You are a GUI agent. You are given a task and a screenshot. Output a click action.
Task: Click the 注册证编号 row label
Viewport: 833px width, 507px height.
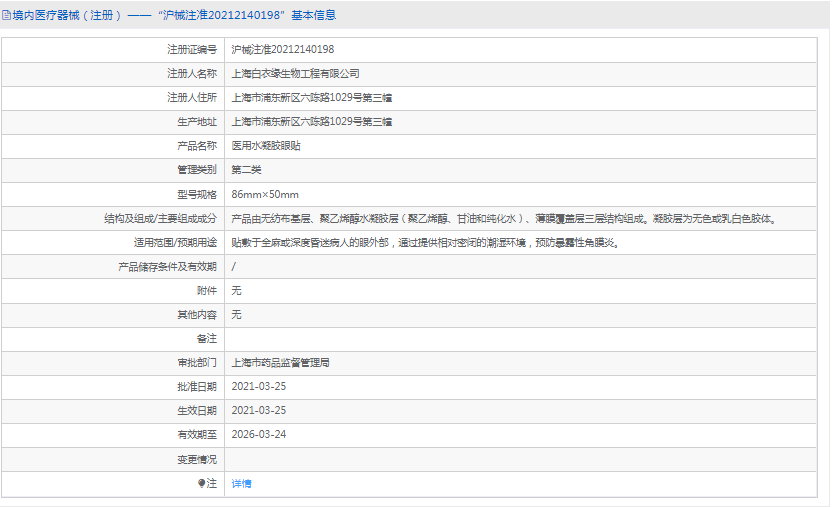(x=191, y=49)
